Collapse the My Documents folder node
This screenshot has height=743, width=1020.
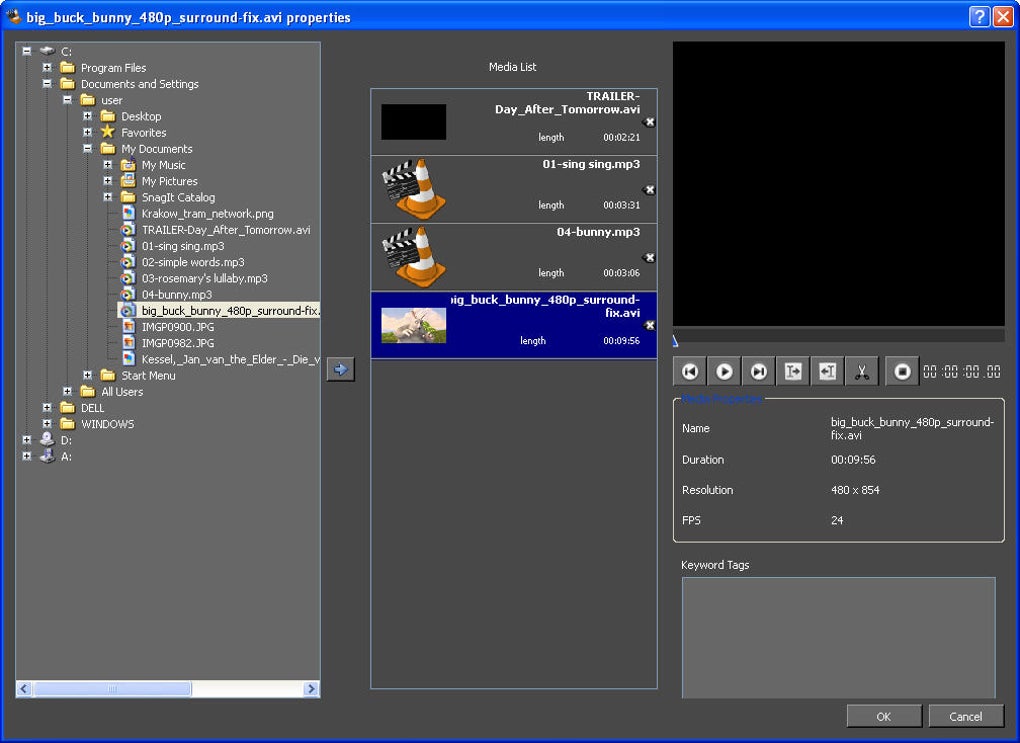point(88,149)
